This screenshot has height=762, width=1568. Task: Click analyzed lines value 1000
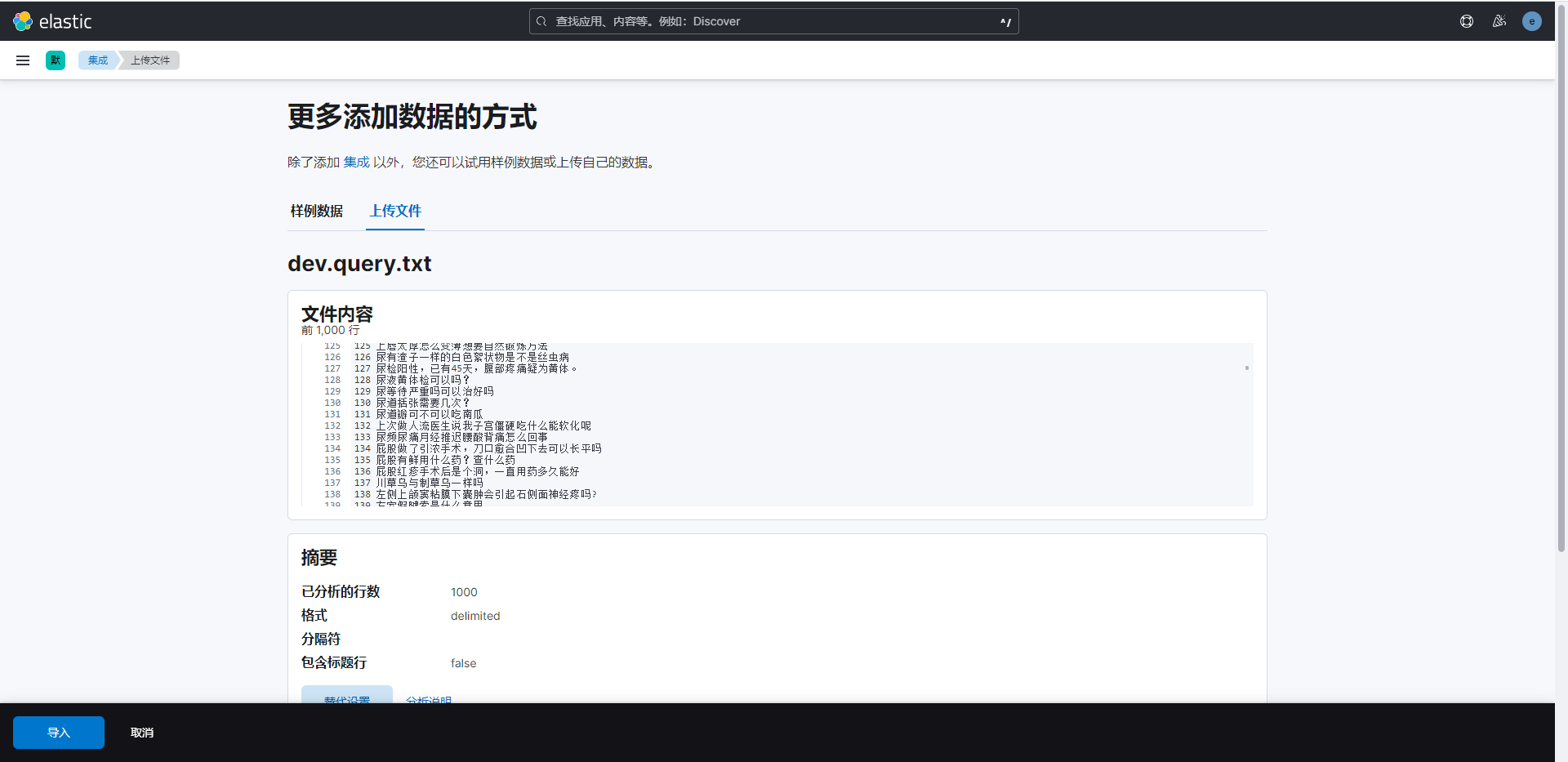tap(464, 592)
